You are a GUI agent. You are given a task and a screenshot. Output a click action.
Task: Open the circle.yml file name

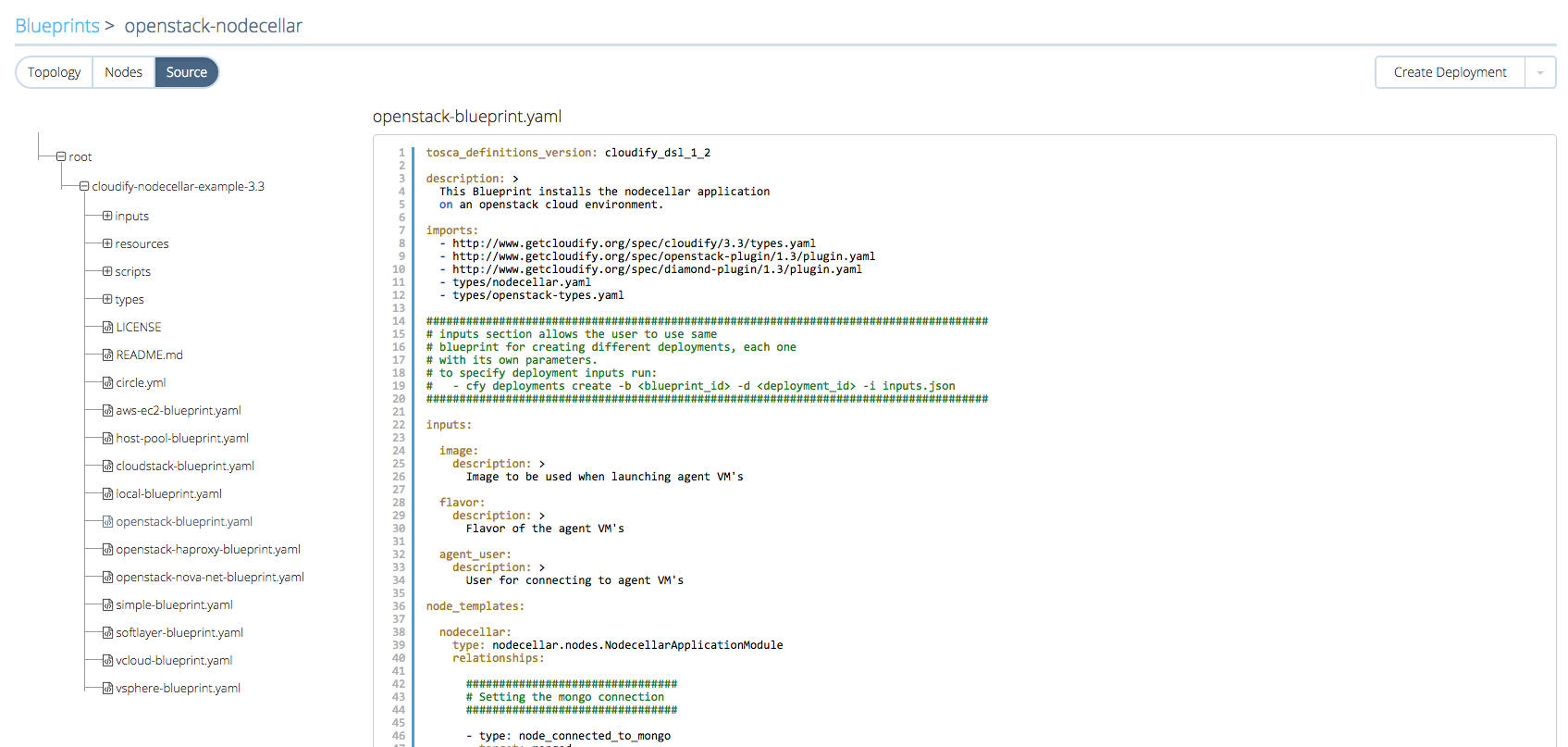[x=141, y=383]
